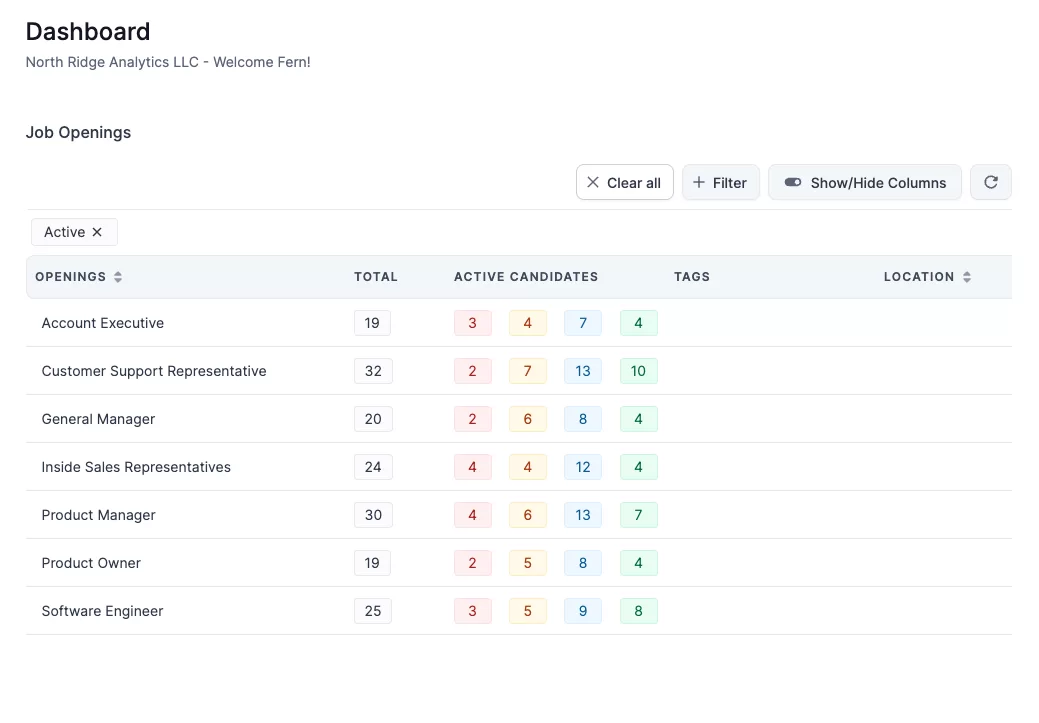The image size is (1039, 723).
Task: Click blue badge 12 for Inside Sales Representatives
Action: coord(583,467)
